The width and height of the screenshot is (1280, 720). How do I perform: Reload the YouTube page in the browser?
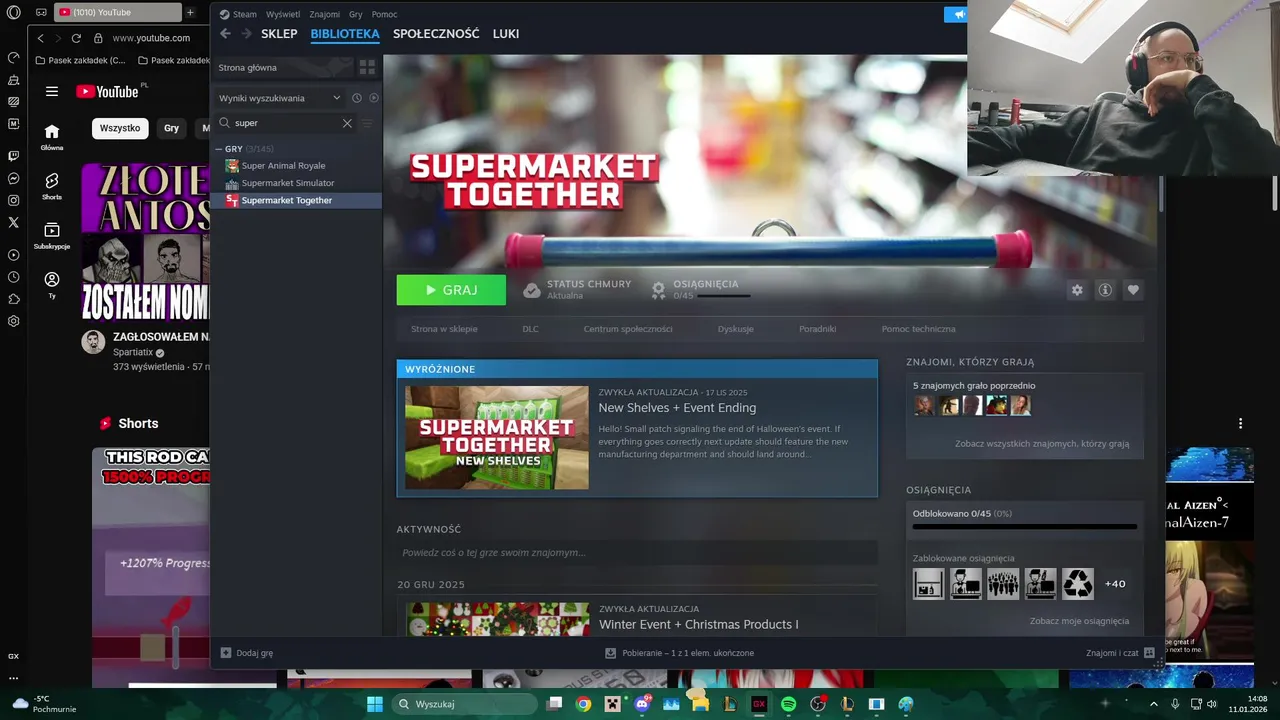coord(76,38)
